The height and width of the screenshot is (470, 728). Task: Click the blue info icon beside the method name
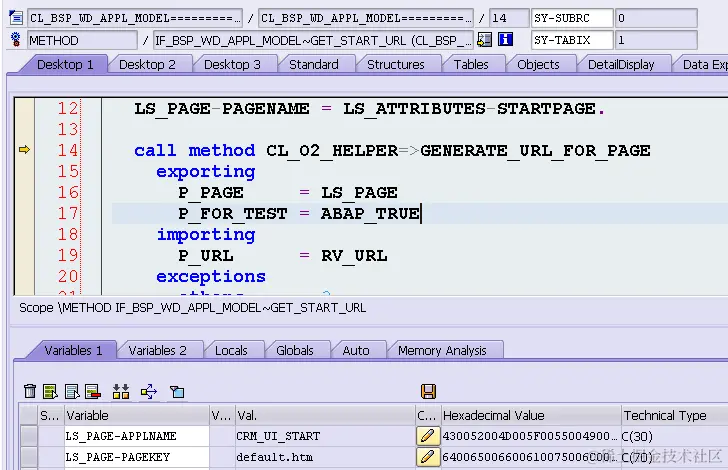(x=505, y=39)
